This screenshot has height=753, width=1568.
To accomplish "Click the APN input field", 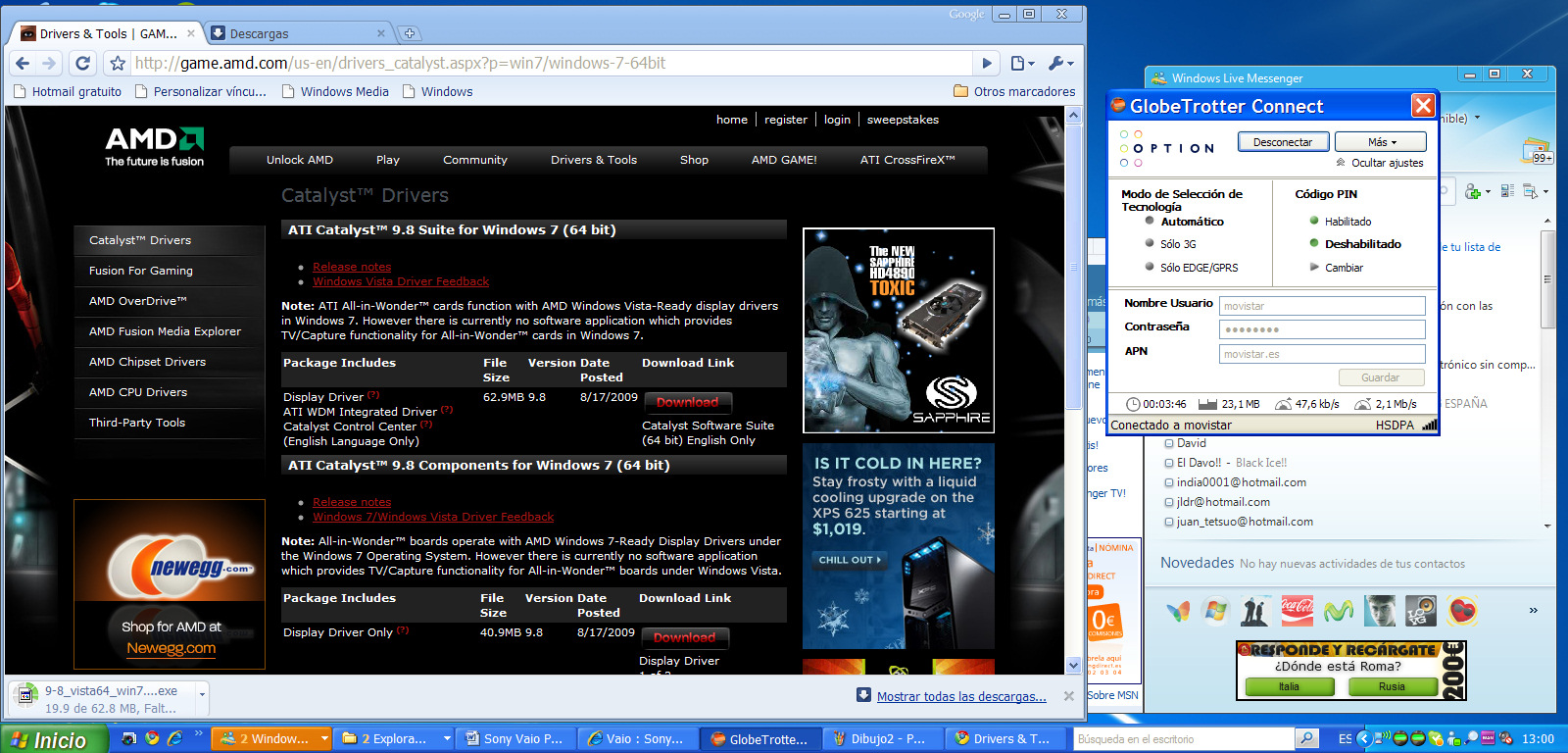I will [x=1321, y=354].
